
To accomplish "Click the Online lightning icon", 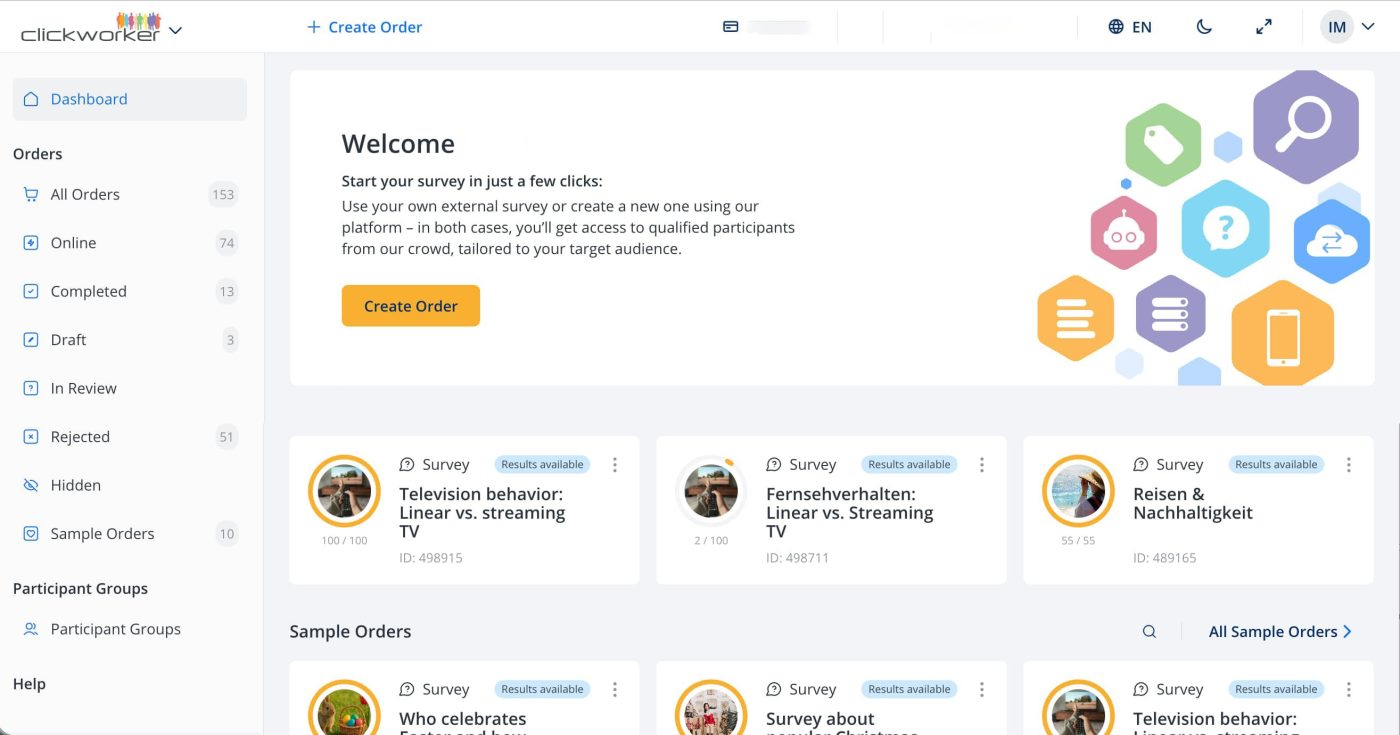I will [x=31, y=243].
